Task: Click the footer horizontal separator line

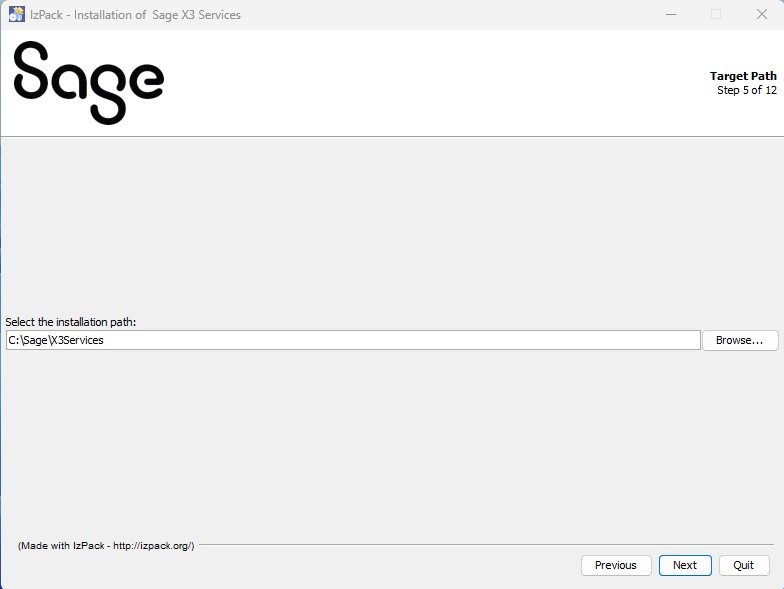Action: point(480,545)
